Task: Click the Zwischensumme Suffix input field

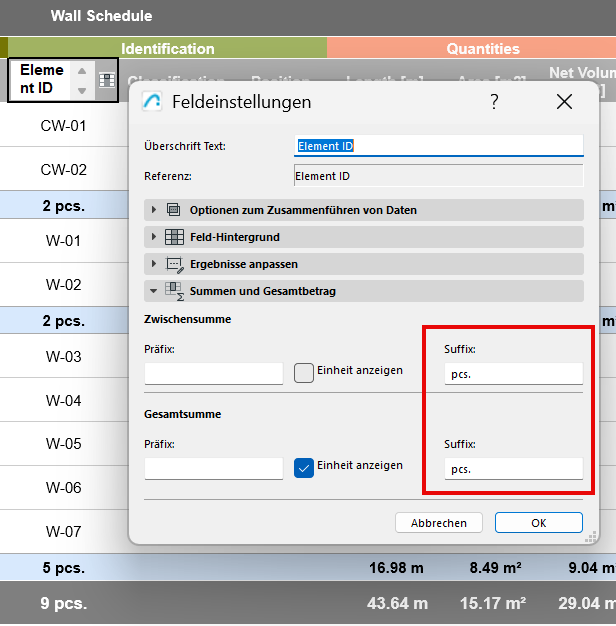Action: coord(513,373)
